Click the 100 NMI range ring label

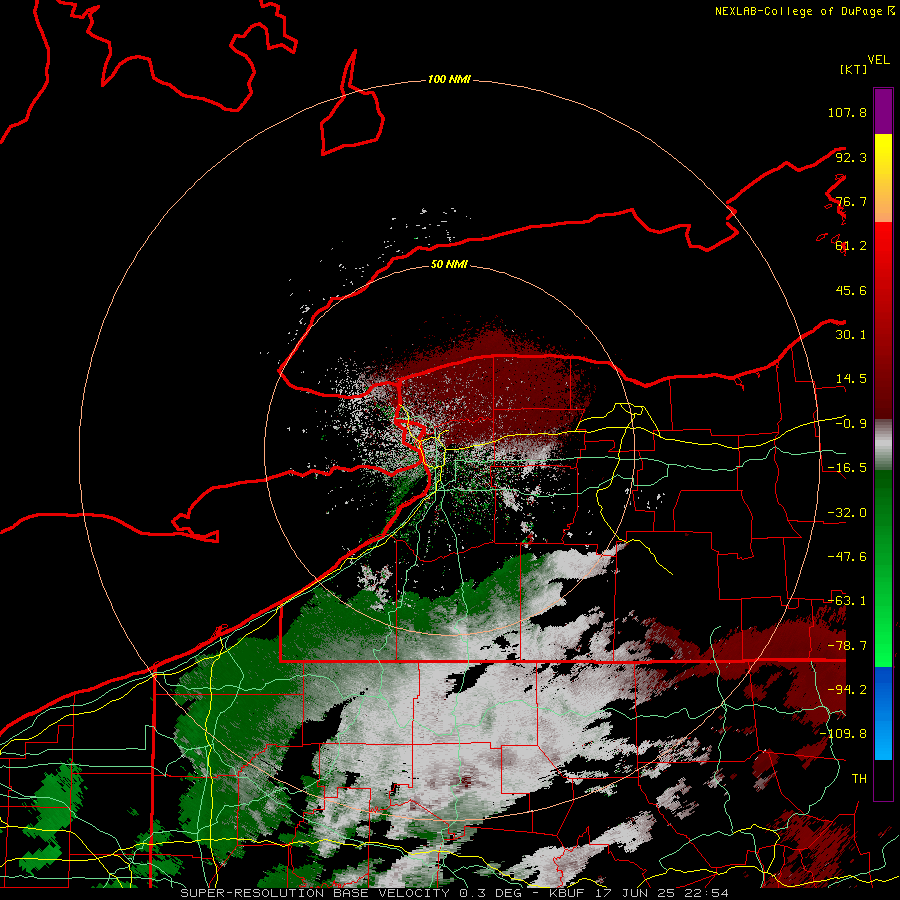click(449, 79)
